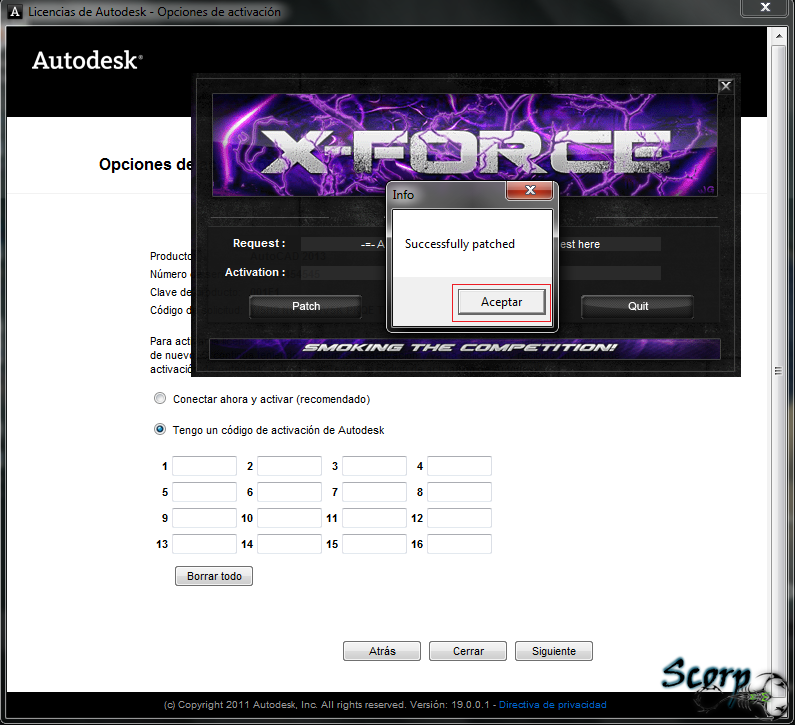Click the Autodesk icon in the title bar

pos(15,11)
